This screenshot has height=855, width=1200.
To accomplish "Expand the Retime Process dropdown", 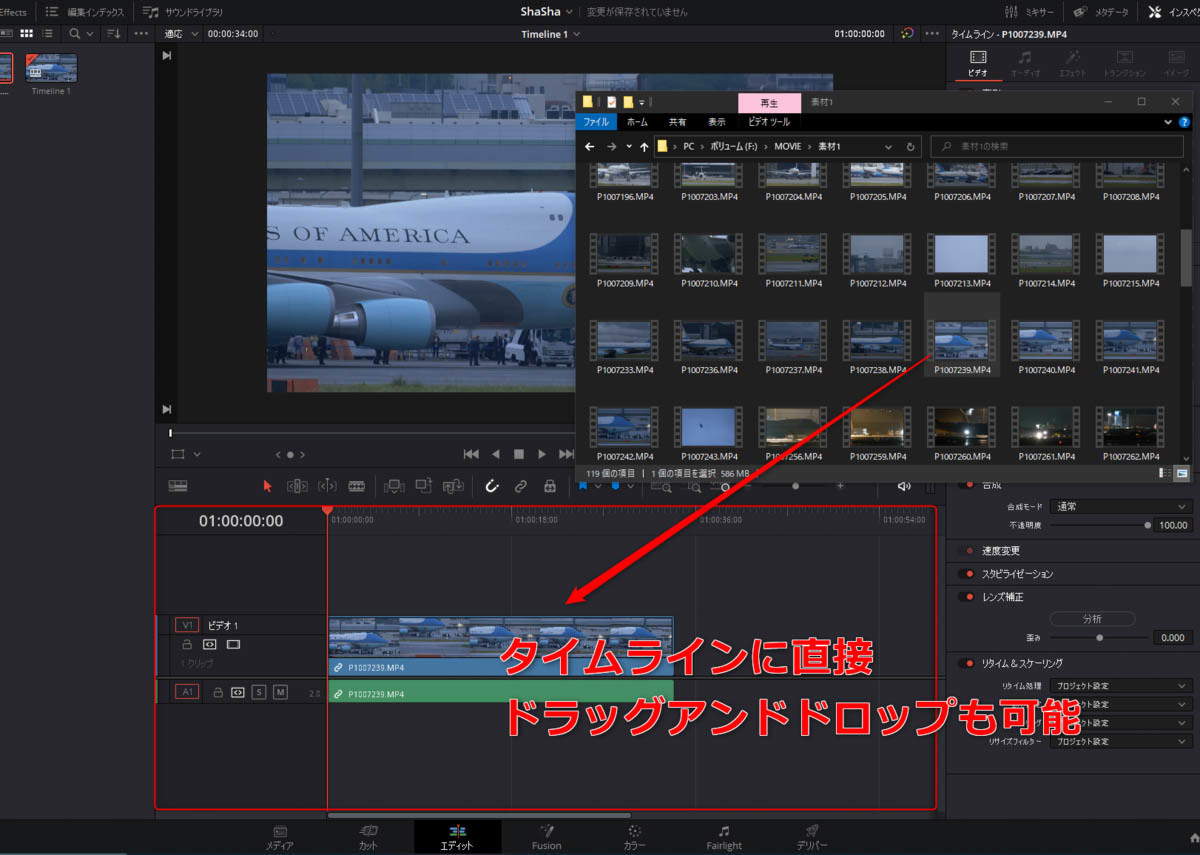I will [1121, 686].
